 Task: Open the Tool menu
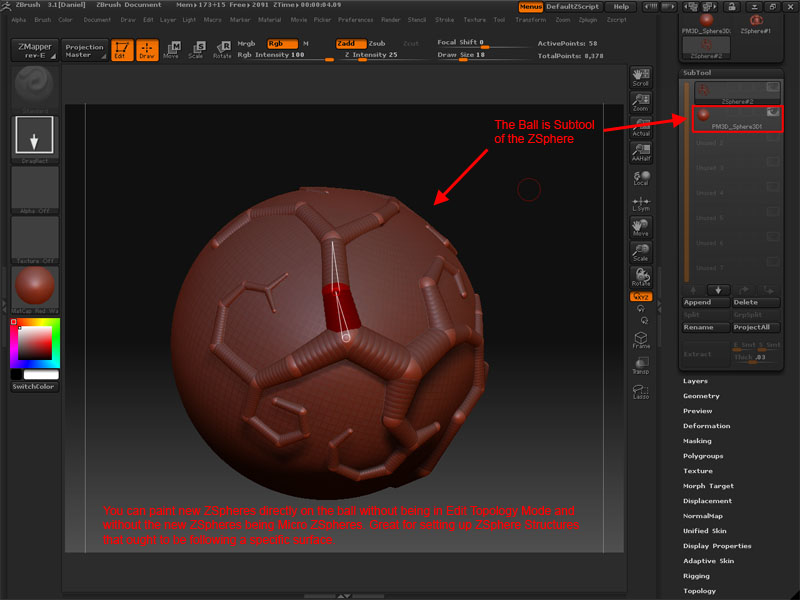[499, 20]
